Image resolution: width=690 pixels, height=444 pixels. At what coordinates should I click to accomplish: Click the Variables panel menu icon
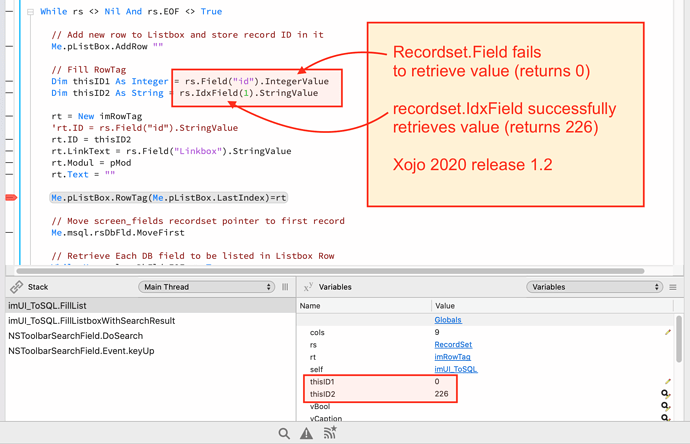[x=673, y=287]
